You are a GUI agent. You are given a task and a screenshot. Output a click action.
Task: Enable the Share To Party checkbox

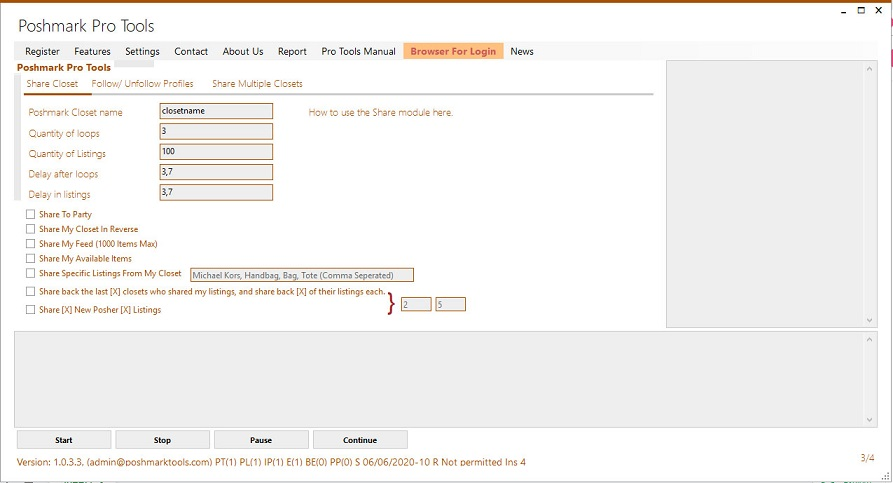point(30,215)
